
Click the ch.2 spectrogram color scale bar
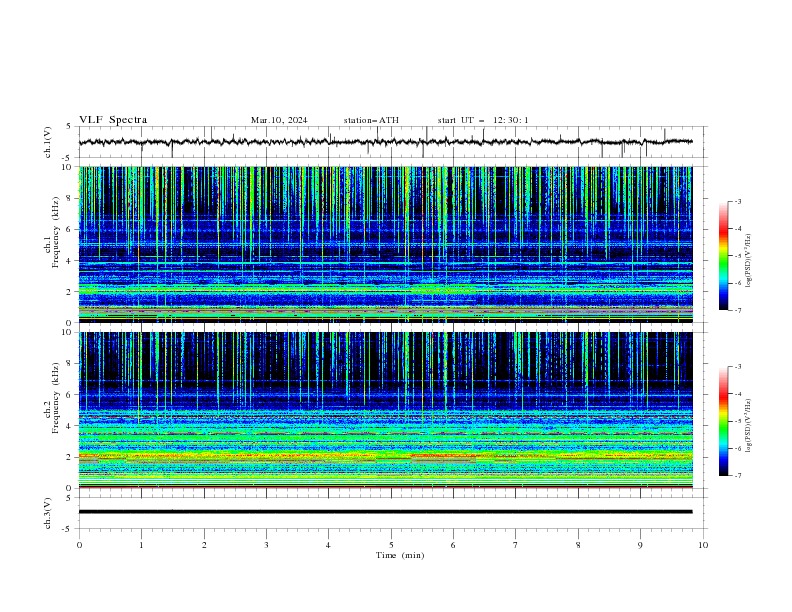coord(724,421)
